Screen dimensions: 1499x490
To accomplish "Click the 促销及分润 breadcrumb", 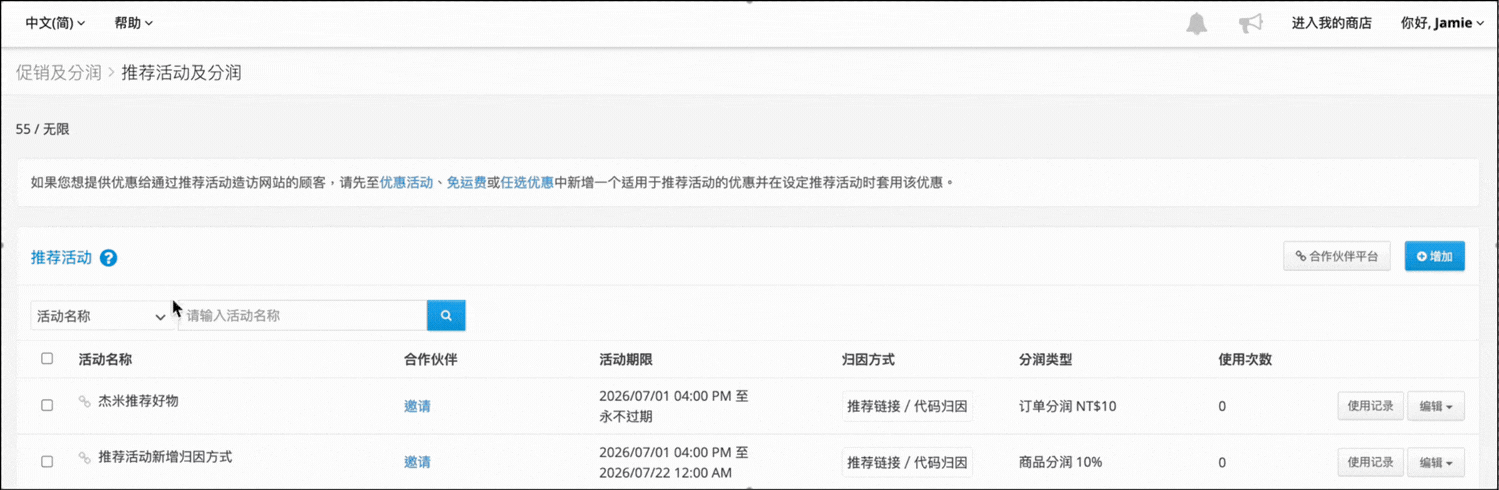I will (58, 72).
